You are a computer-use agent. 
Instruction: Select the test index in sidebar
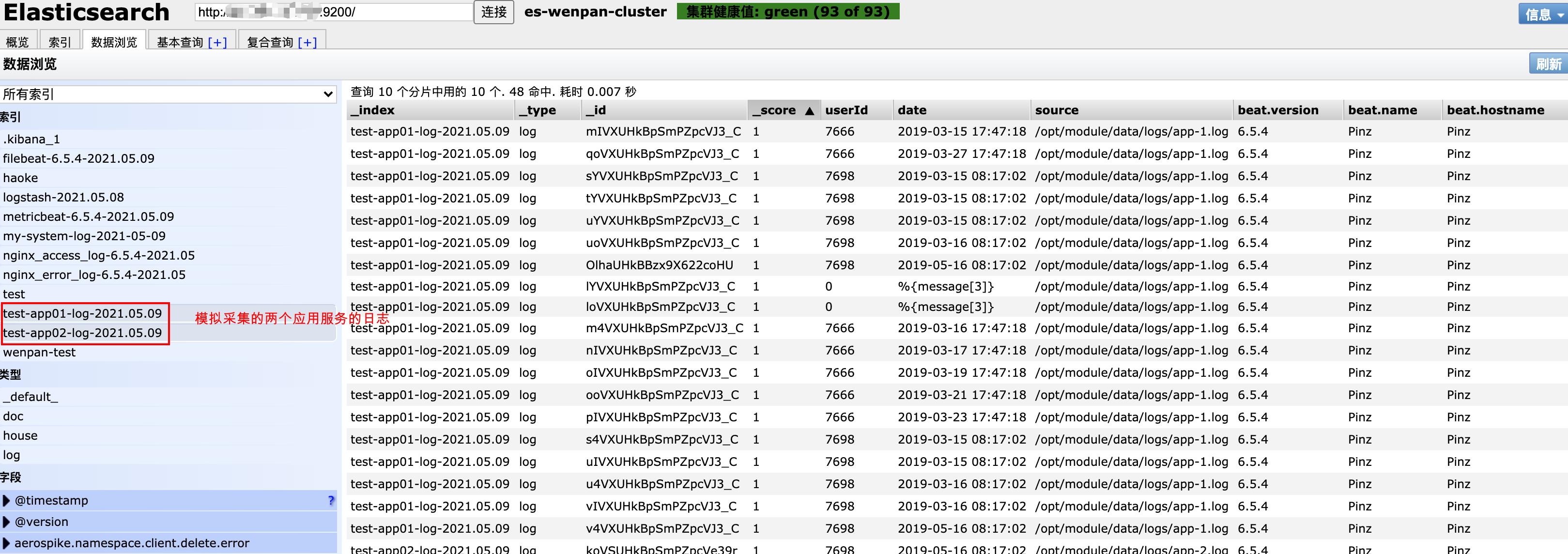168,294
